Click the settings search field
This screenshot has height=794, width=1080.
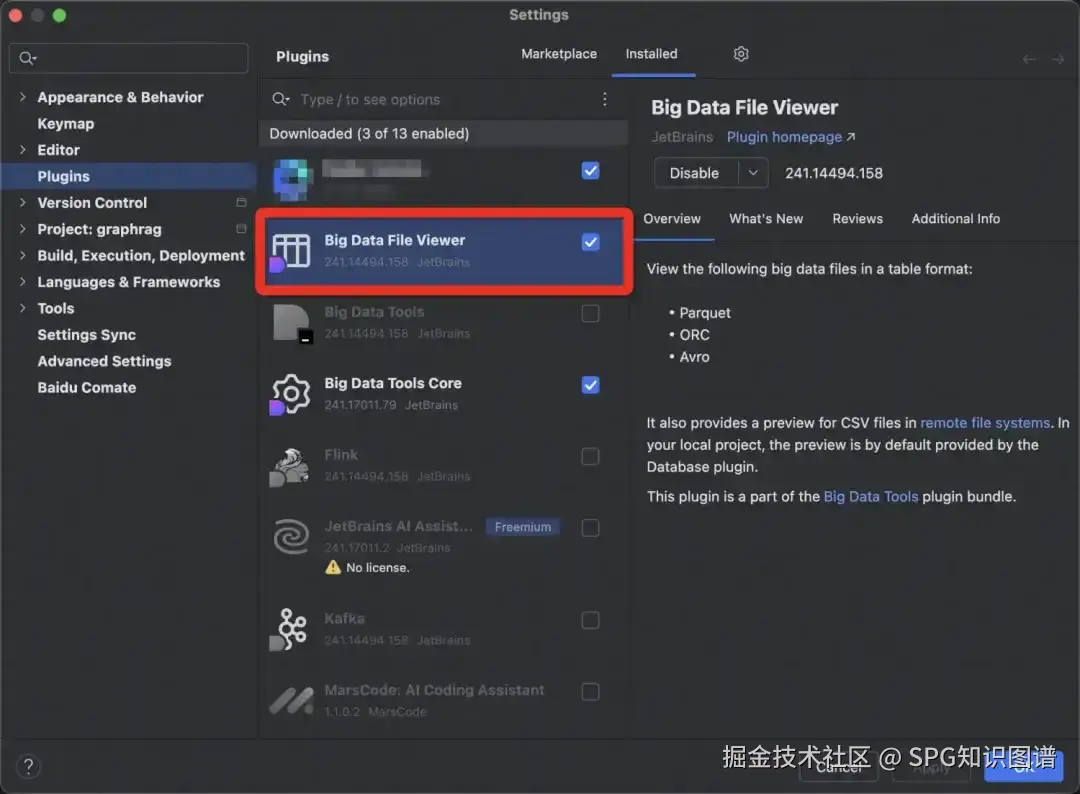point(129,58)
